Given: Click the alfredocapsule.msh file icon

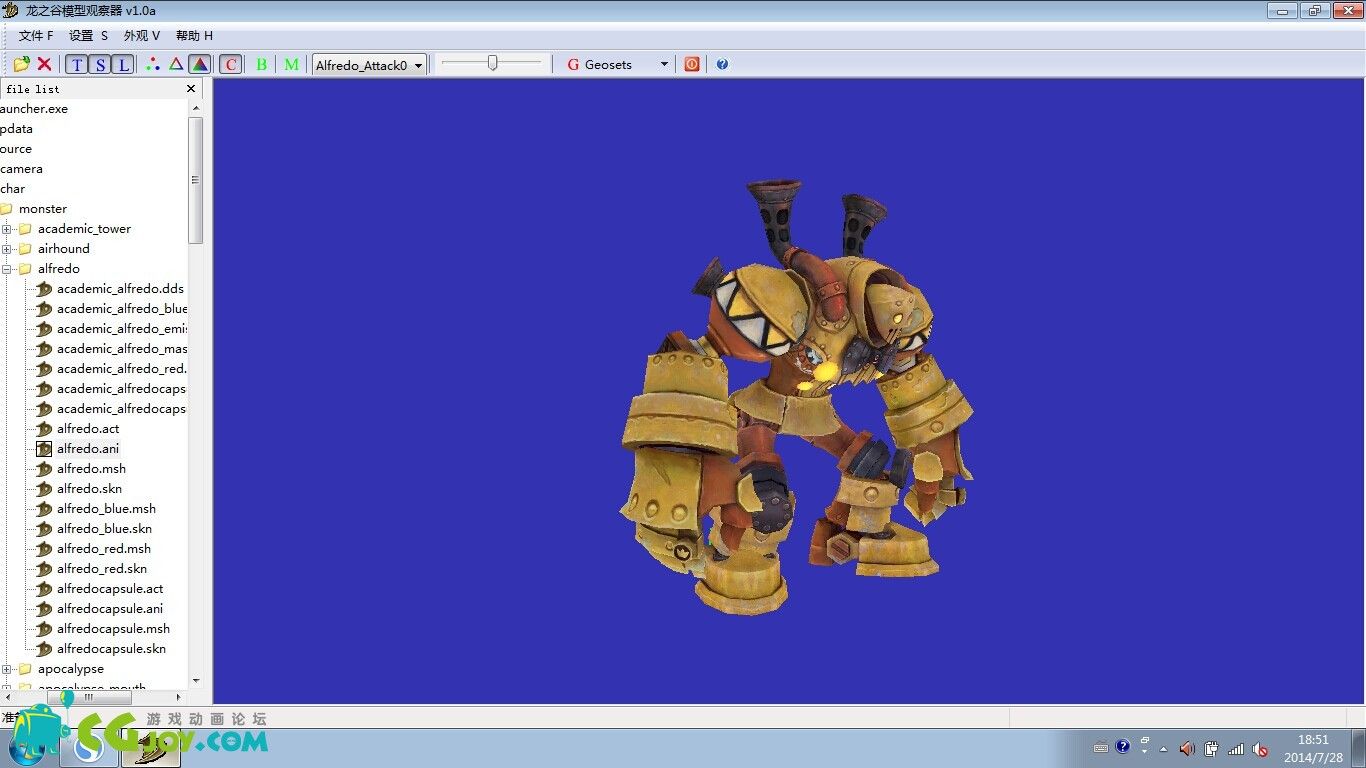Looking at the screenshot, I should click(x=44, y=629).
